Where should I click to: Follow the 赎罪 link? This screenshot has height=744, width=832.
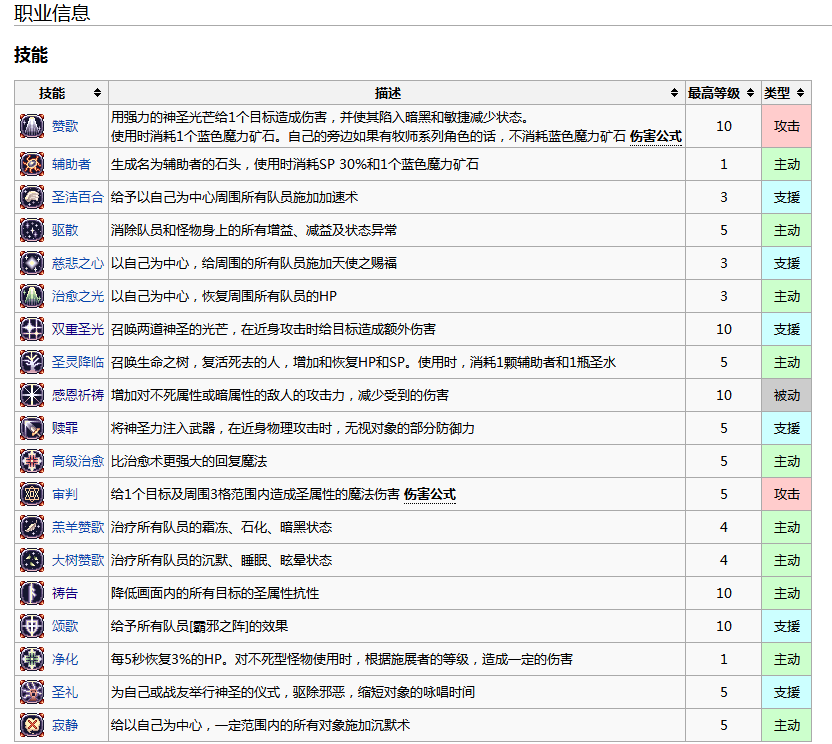[65, 428]
